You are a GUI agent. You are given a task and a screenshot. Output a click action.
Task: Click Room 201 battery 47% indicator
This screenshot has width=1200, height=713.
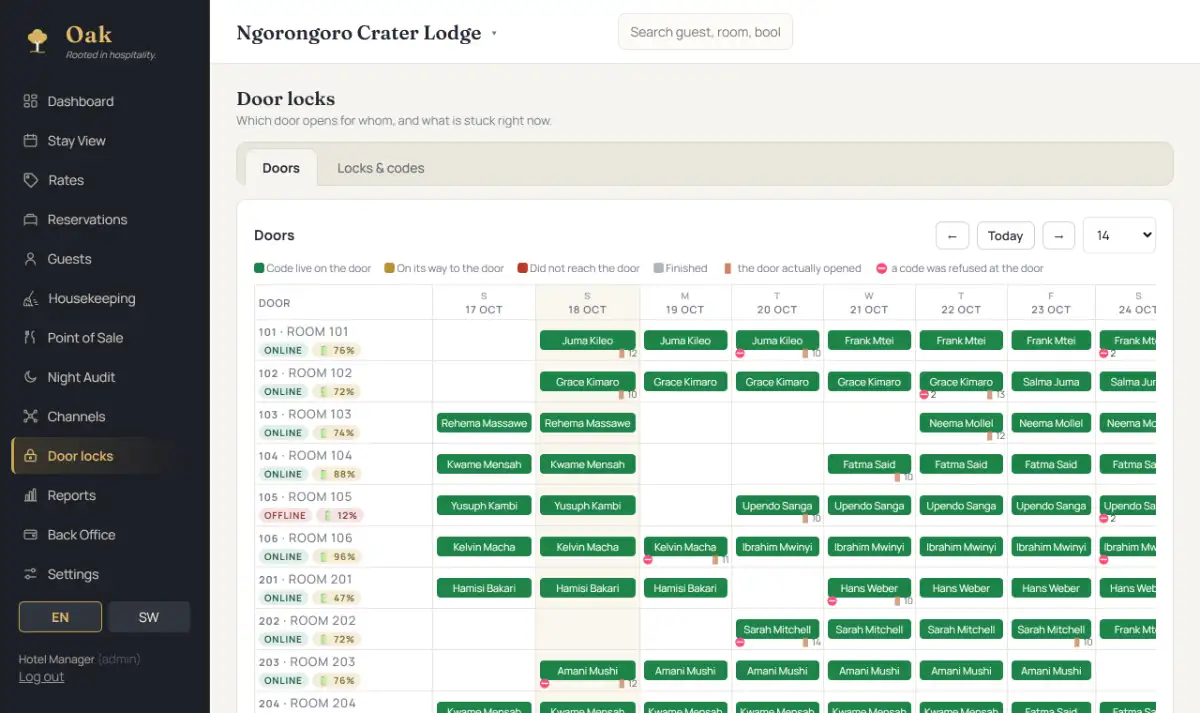(337, 598)
